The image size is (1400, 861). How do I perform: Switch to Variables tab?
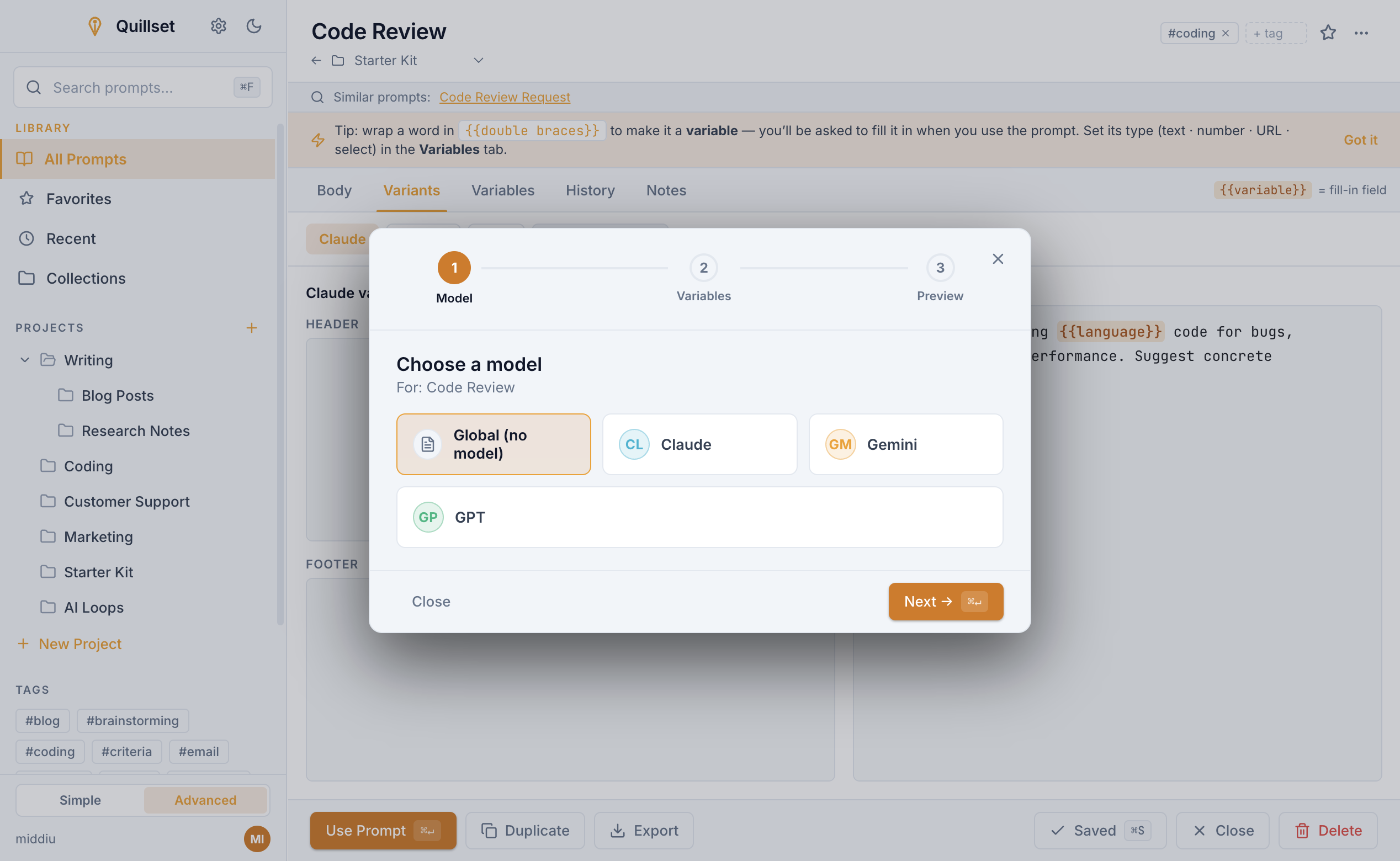point(502,190)
